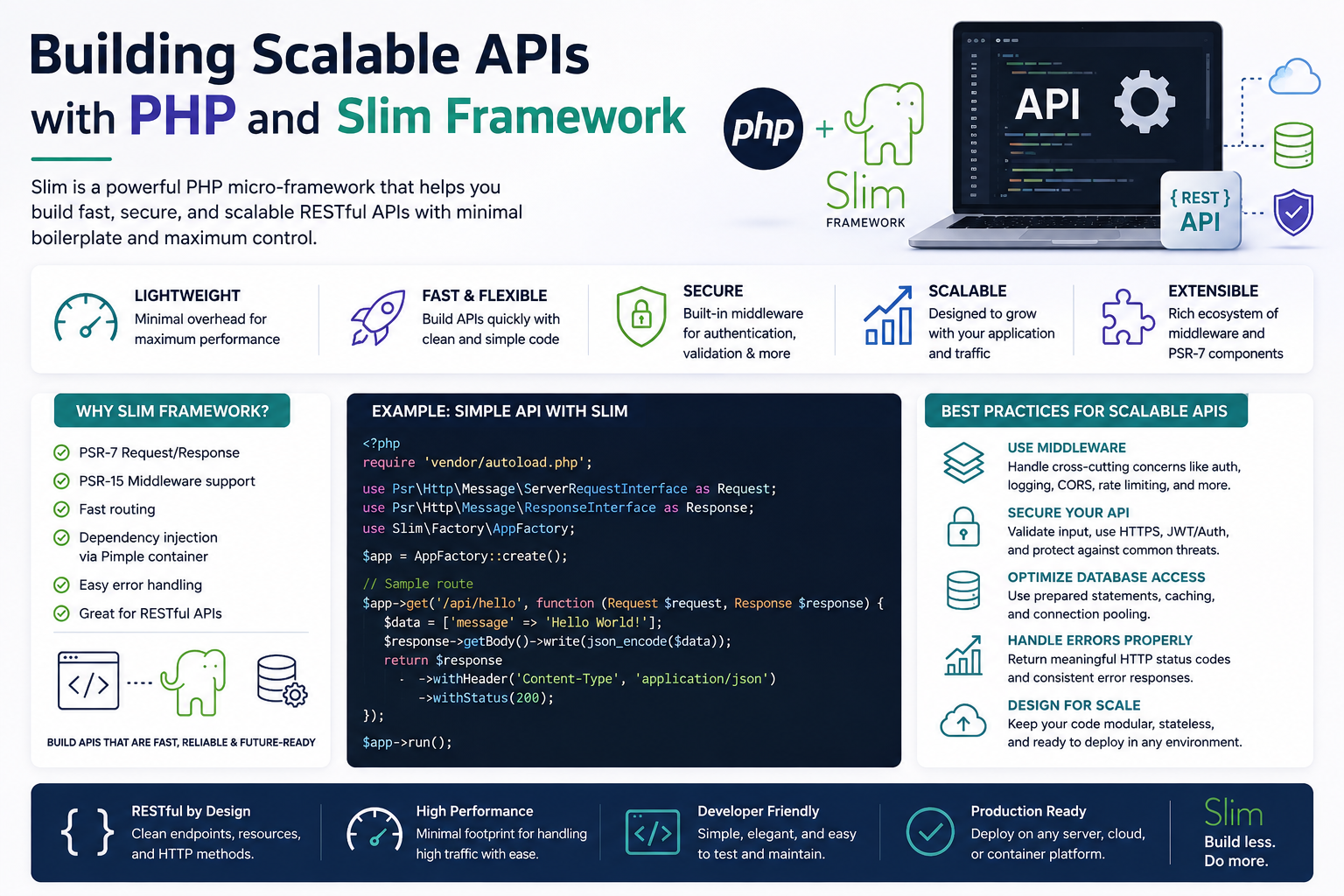Click the DESIGN FOR SCALE heading

1074,704
